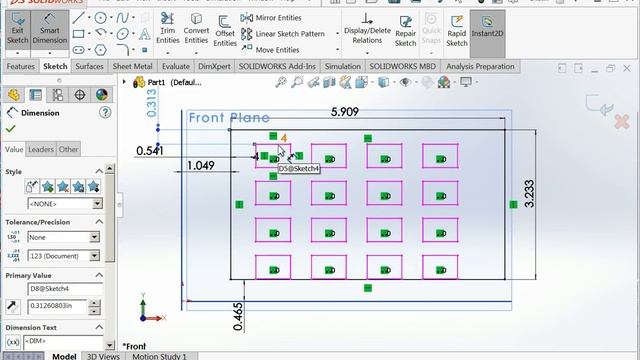
Task: Decrease primary value with down stepper
Action: click(x=94, y=311)
